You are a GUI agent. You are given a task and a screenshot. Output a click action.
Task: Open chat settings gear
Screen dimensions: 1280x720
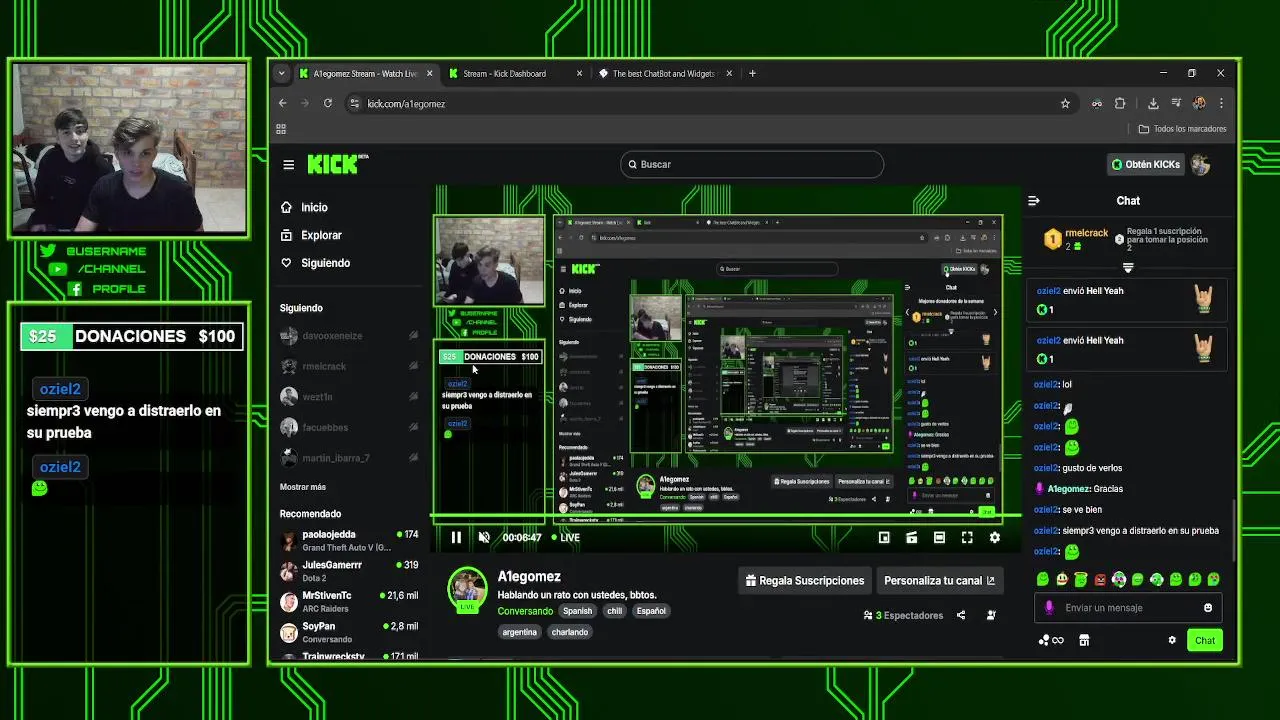1172,640
